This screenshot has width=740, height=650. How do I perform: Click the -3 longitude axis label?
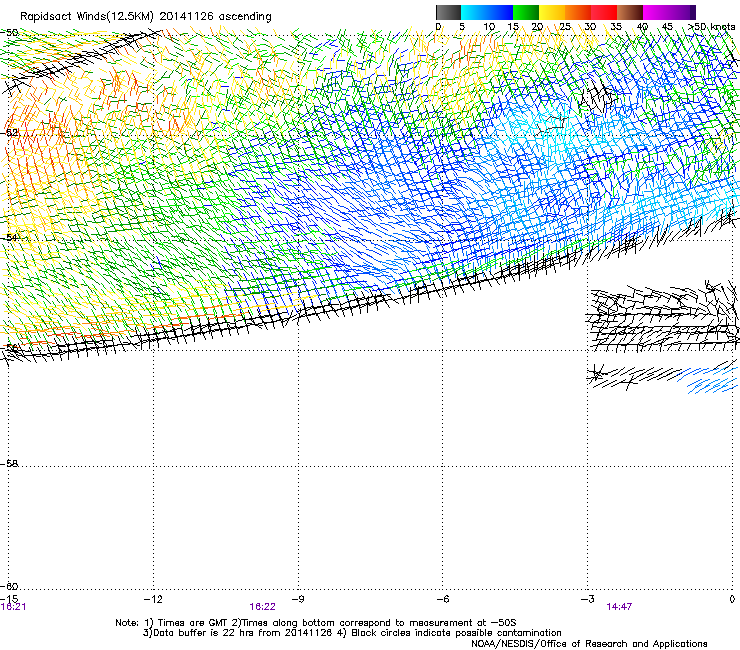tap(587, 599)
